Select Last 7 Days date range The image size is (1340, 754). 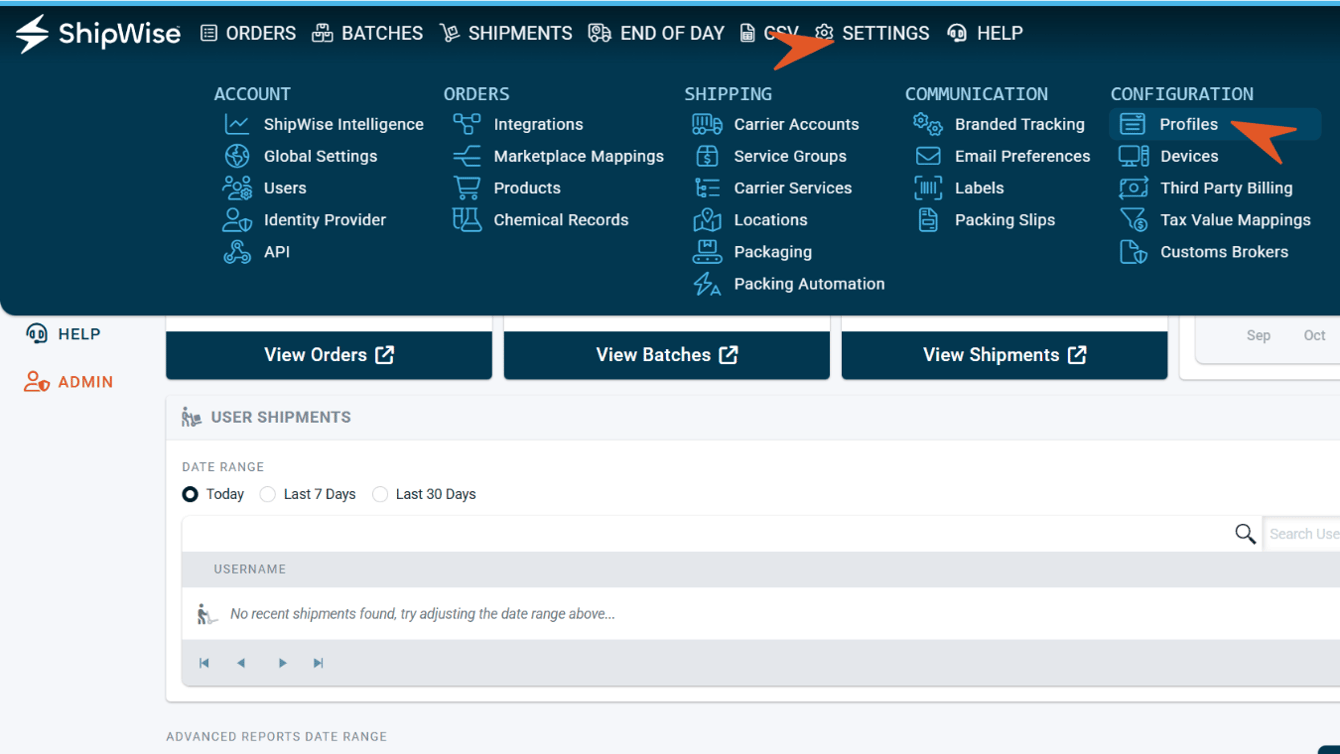tap(267, 494)
